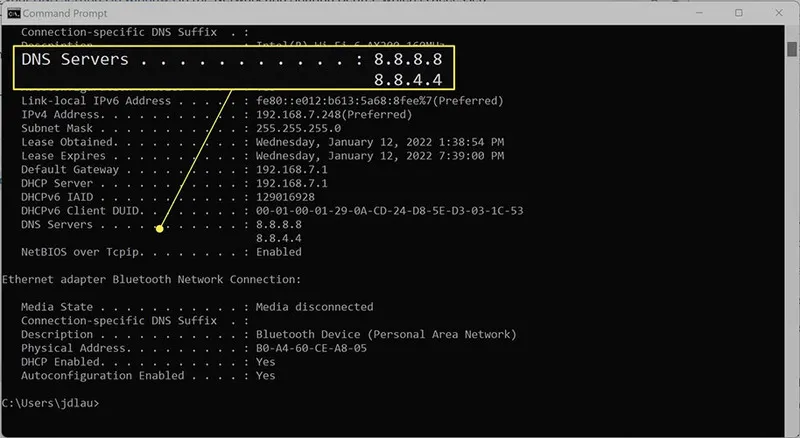Click the "Media disconnected" state text
Image resolution: width=800 pixels, height=438 pixels.
[314, 307]
